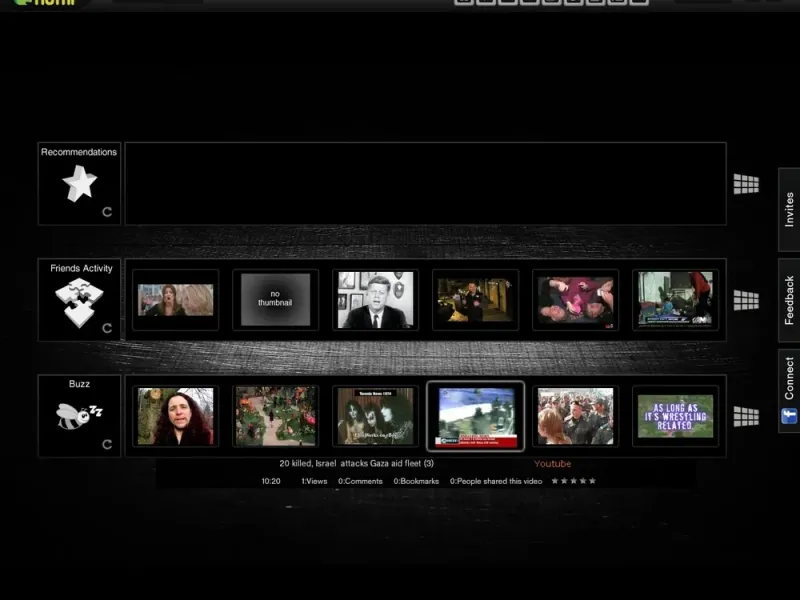This screenshot has width=800, height=600.
Task: Open grid view for Recommendations row
Action: 746,184
